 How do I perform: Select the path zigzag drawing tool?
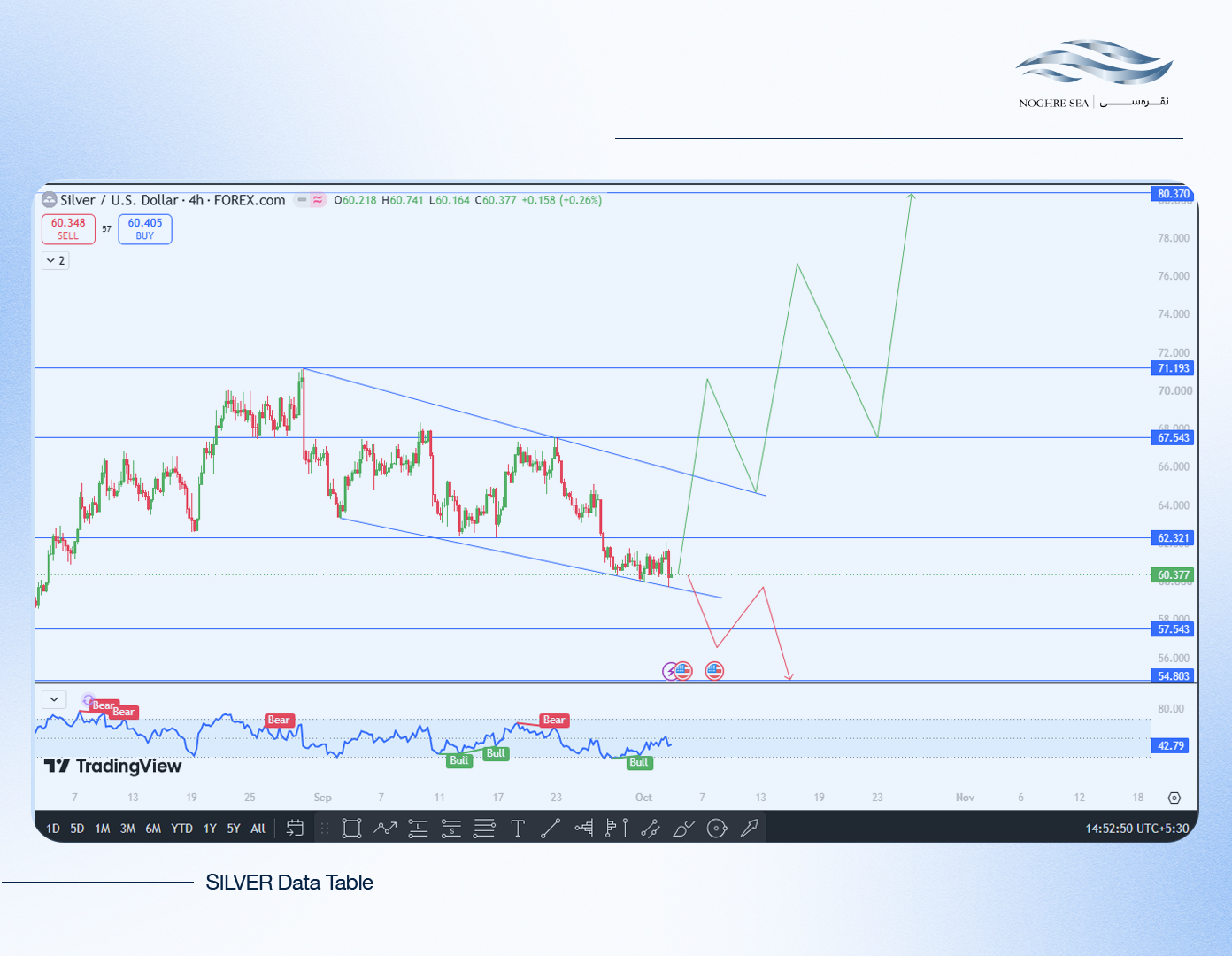385,829
